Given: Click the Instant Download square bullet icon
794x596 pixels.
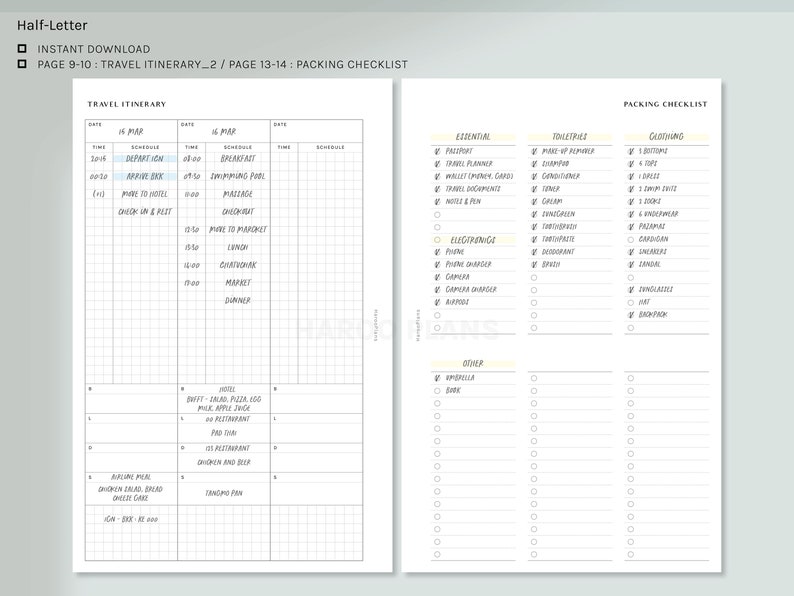Looking at the screenshot, I should (x=22, y=49).
